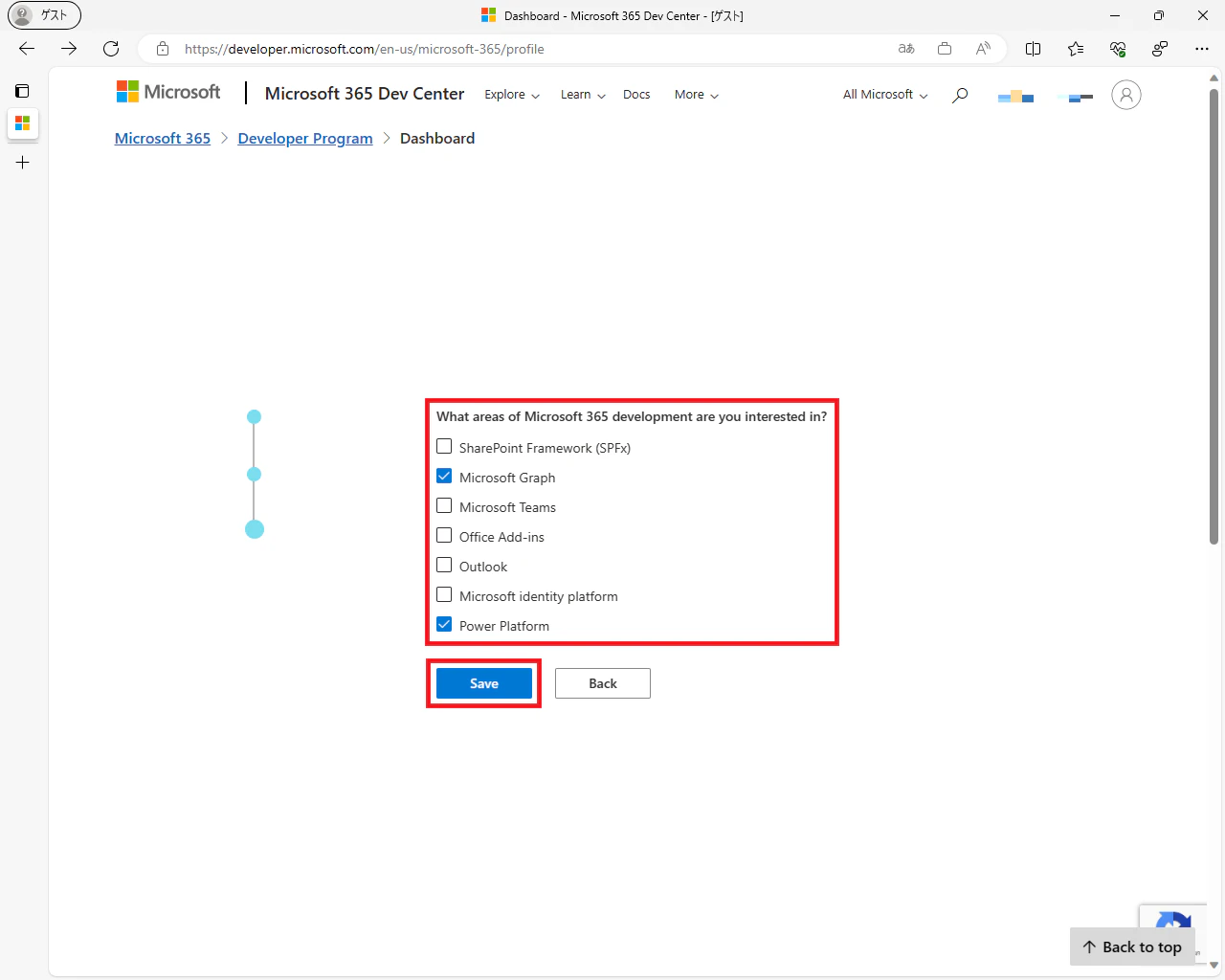
Task: Toggle the split screen icon in toolbar
Action: click(x=1034, y=49)
